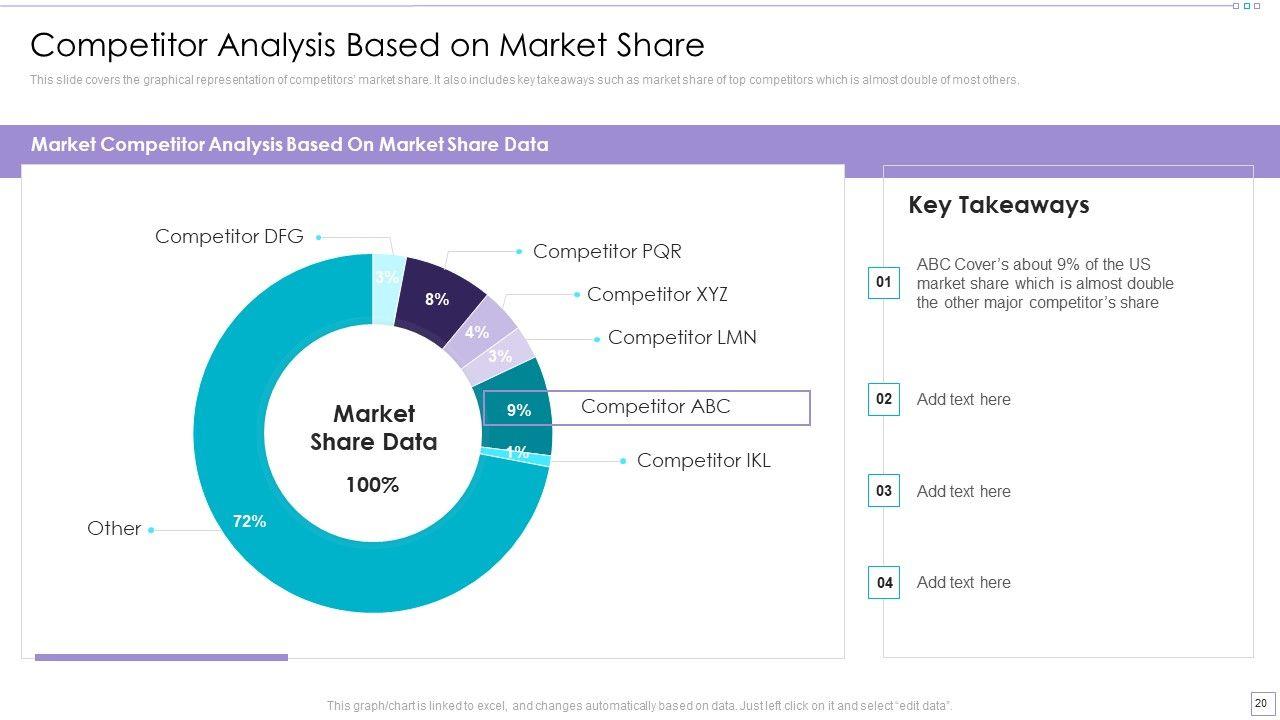The height and width of the screenshot is (720, 1280).
Task: Select the Key Takeaways heading
Action: [998, 205]
